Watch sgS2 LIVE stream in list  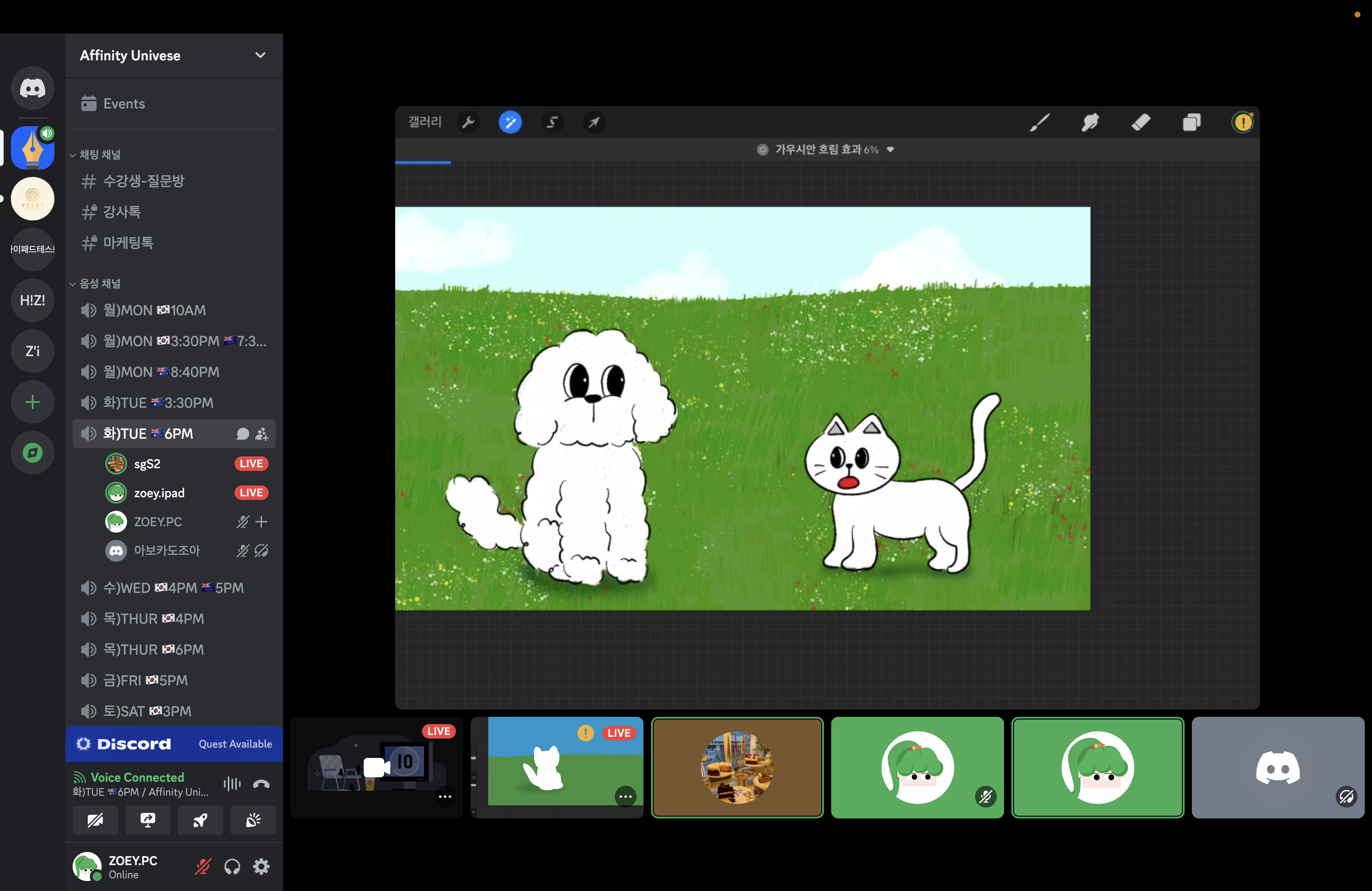click(251, 464)
